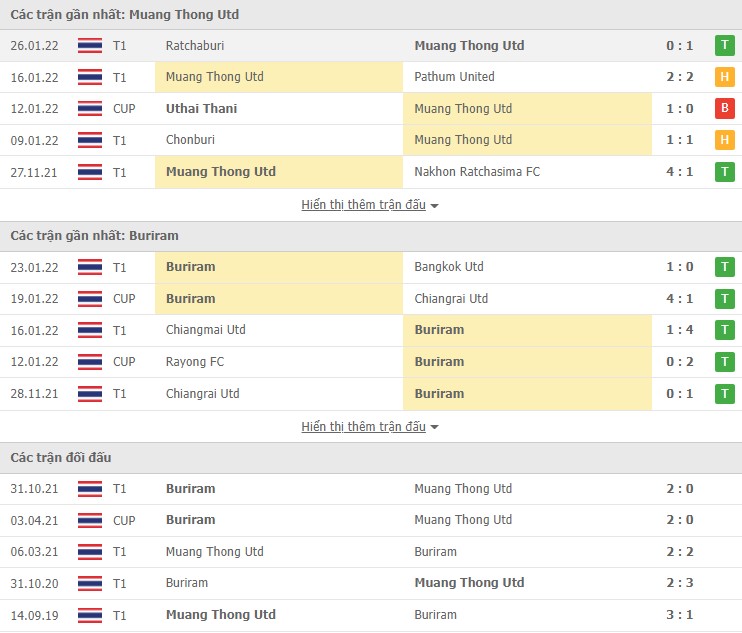This screenshot has height=633, width=742.
Task: Expand more Buriram recent matches
Action: click(x=370, y=427)
